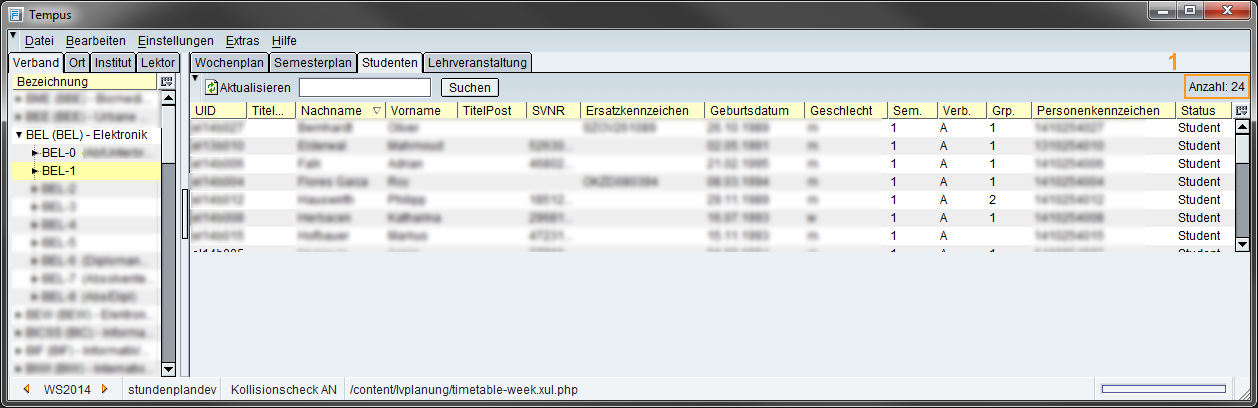Click the Aktualisieren refresh icon
1258x408 pixels.
211,88
